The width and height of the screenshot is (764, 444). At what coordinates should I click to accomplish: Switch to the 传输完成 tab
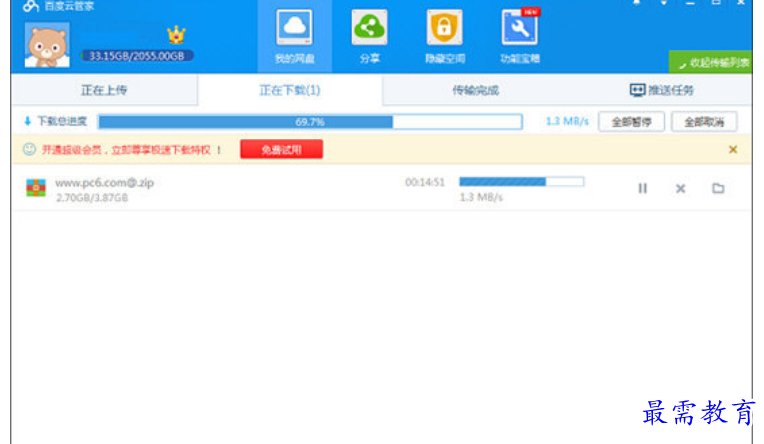476,90
